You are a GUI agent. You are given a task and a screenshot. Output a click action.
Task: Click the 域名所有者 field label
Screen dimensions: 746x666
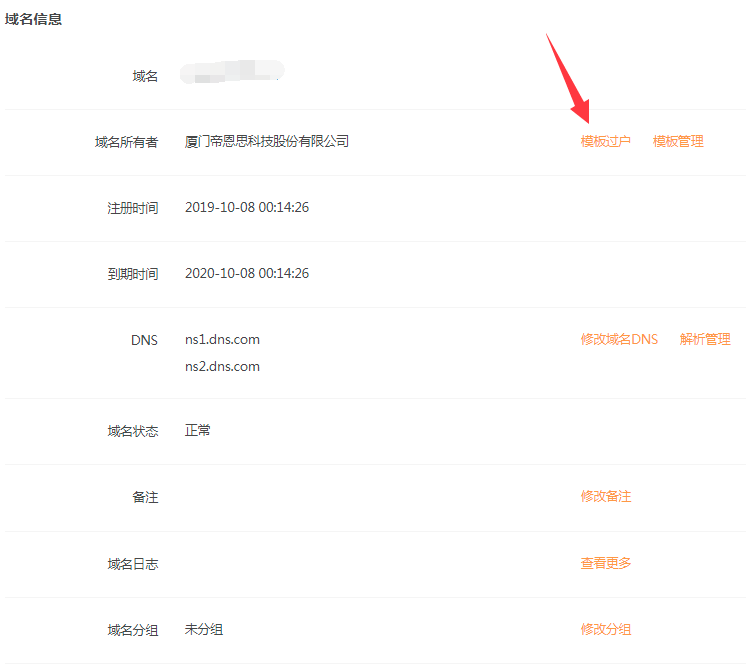pyautogui.click(x=126, y=143)
